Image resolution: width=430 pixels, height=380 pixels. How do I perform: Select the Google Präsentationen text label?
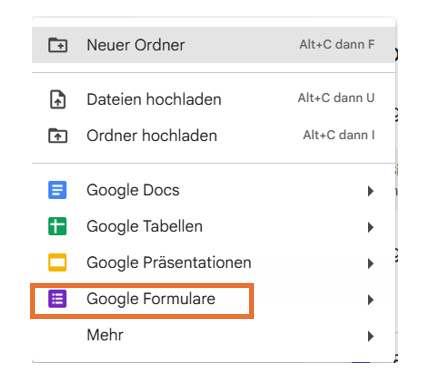pyautogui.click(x=169, y=263)
